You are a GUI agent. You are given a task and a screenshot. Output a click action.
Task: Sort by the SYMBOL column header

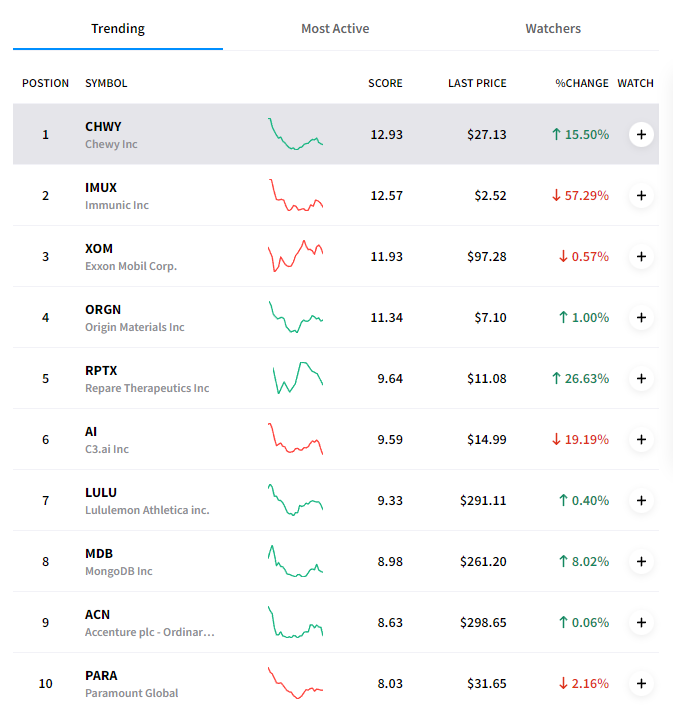106,83
